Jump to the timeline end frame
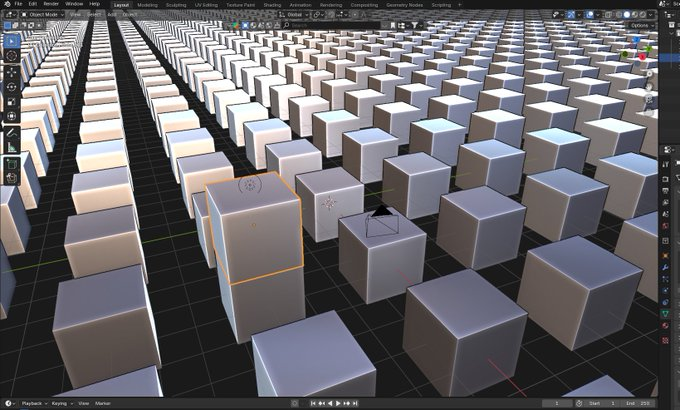The image size is (680, 410). click(x=355, y=403)
